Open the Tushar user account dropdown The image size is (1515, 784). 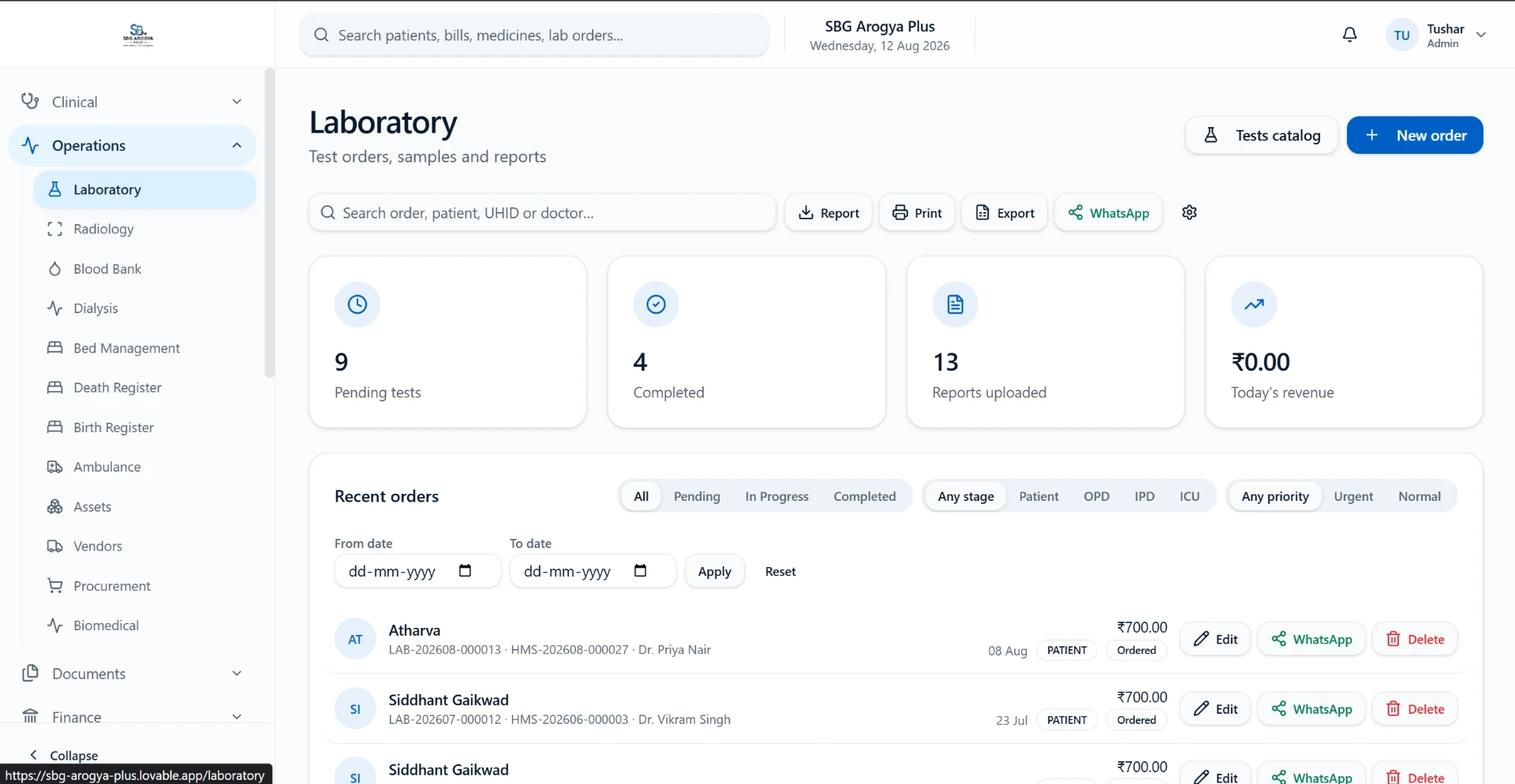click(1436, 35)
